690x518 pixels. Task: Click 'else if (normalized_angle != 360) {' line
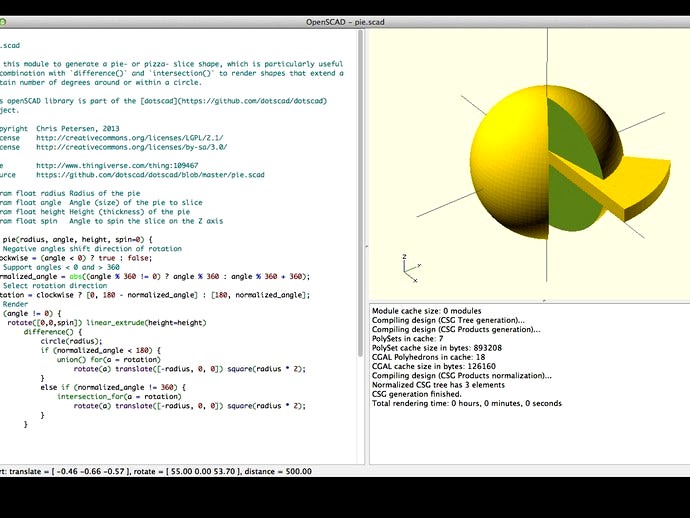113,387
